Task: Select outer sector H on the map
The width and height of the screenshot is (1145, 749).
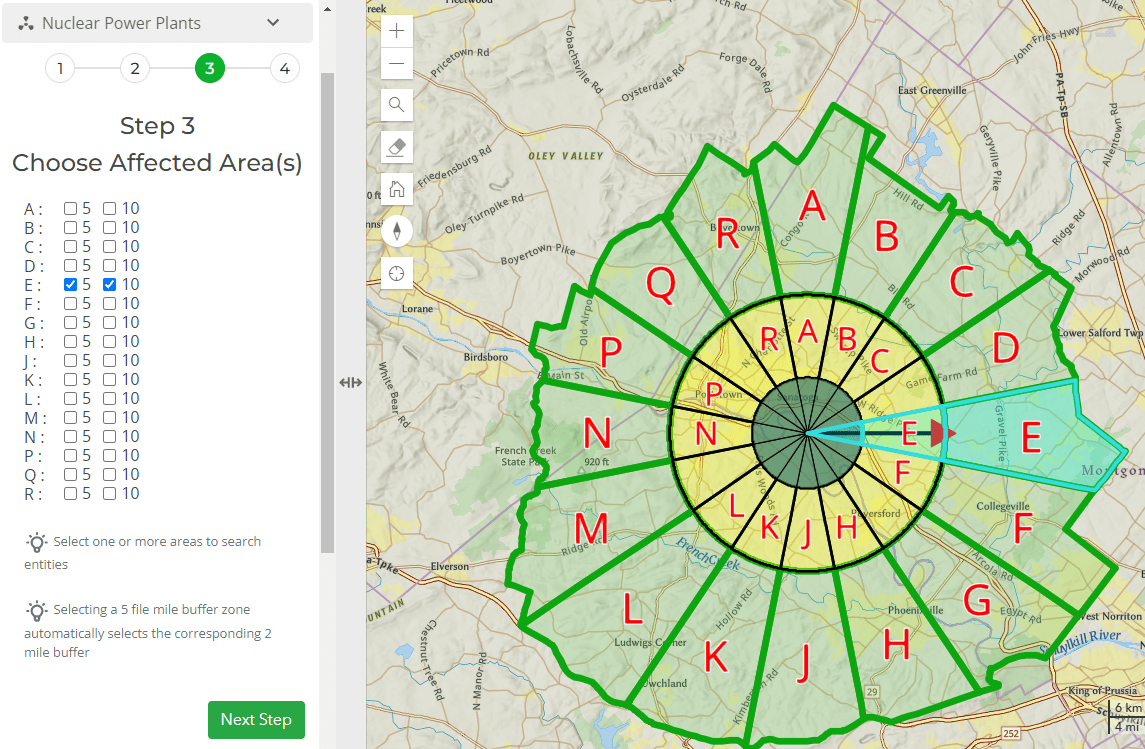Action: [x=895, y=645]
